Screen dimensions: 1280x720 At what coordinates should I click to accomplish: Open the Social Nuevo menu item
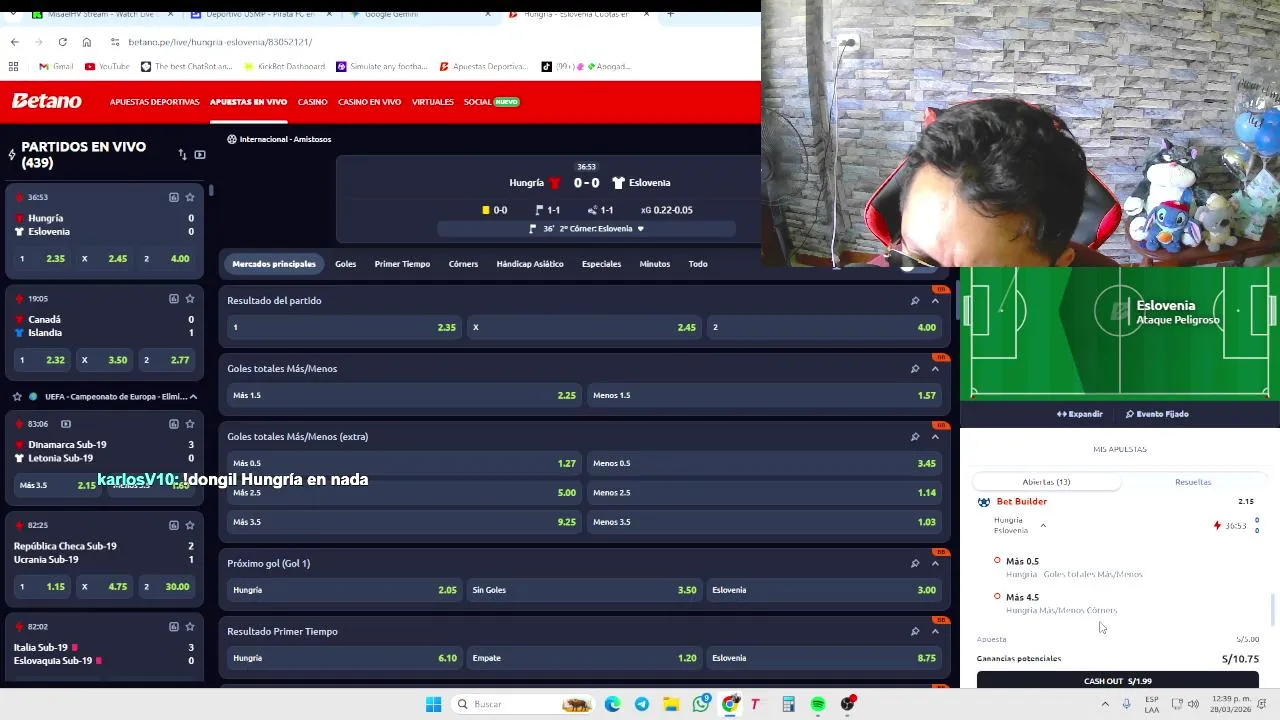point(491,102)
